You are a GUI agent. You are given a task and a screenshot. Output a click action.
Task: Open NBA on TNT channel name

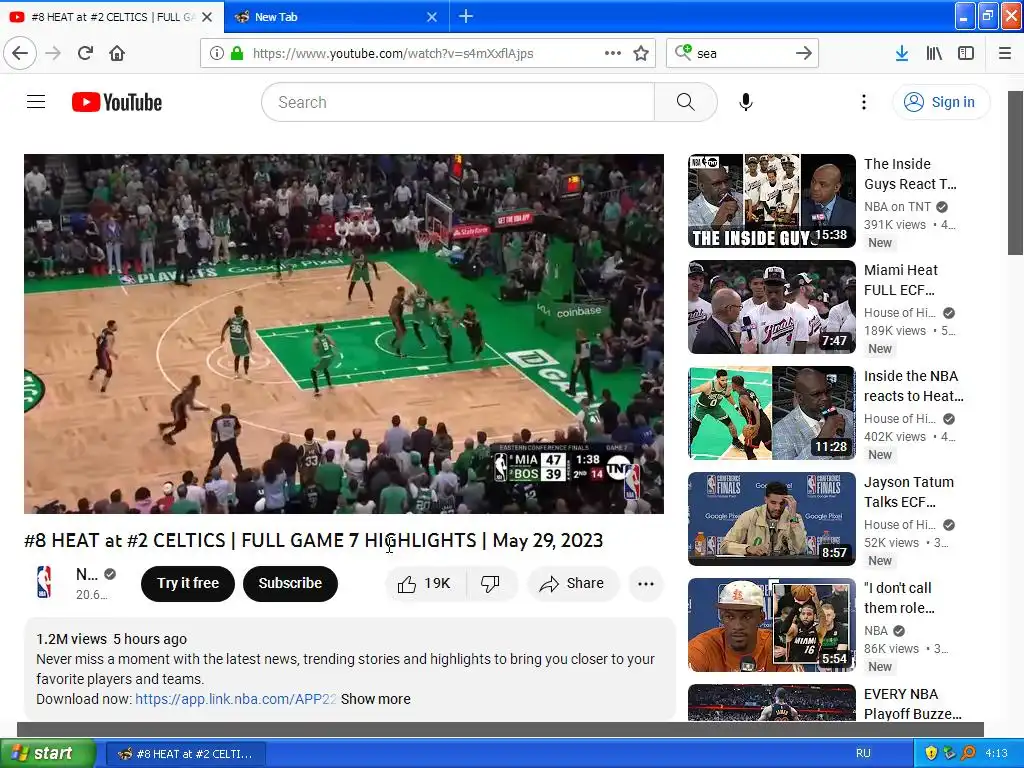(x=897, y=206)
